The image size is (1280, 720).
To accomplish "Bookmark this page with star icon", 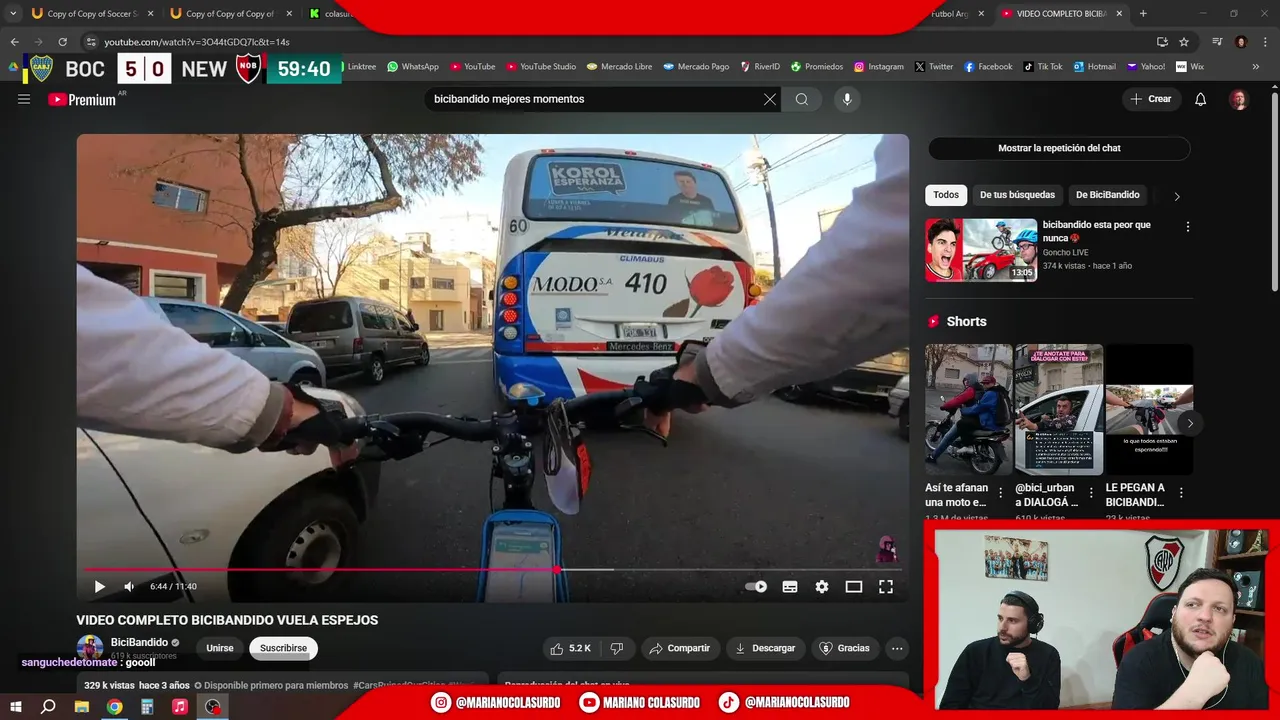I will [x=1184, y=42].
